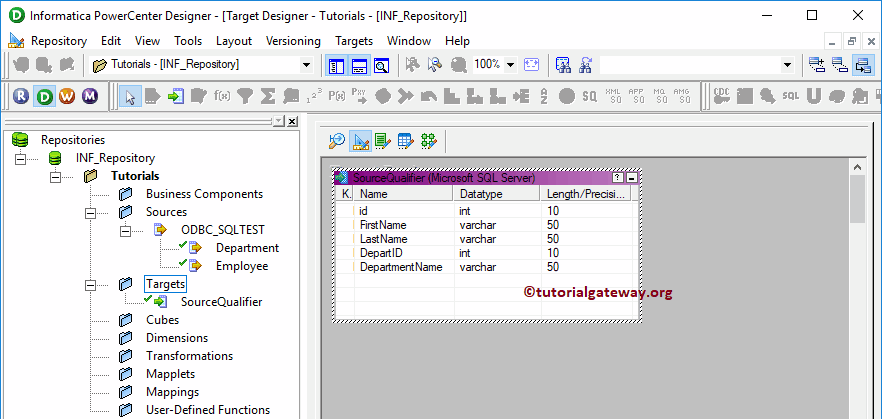
Task: Open the Mapping Designer tool icon
Action: 428,141
